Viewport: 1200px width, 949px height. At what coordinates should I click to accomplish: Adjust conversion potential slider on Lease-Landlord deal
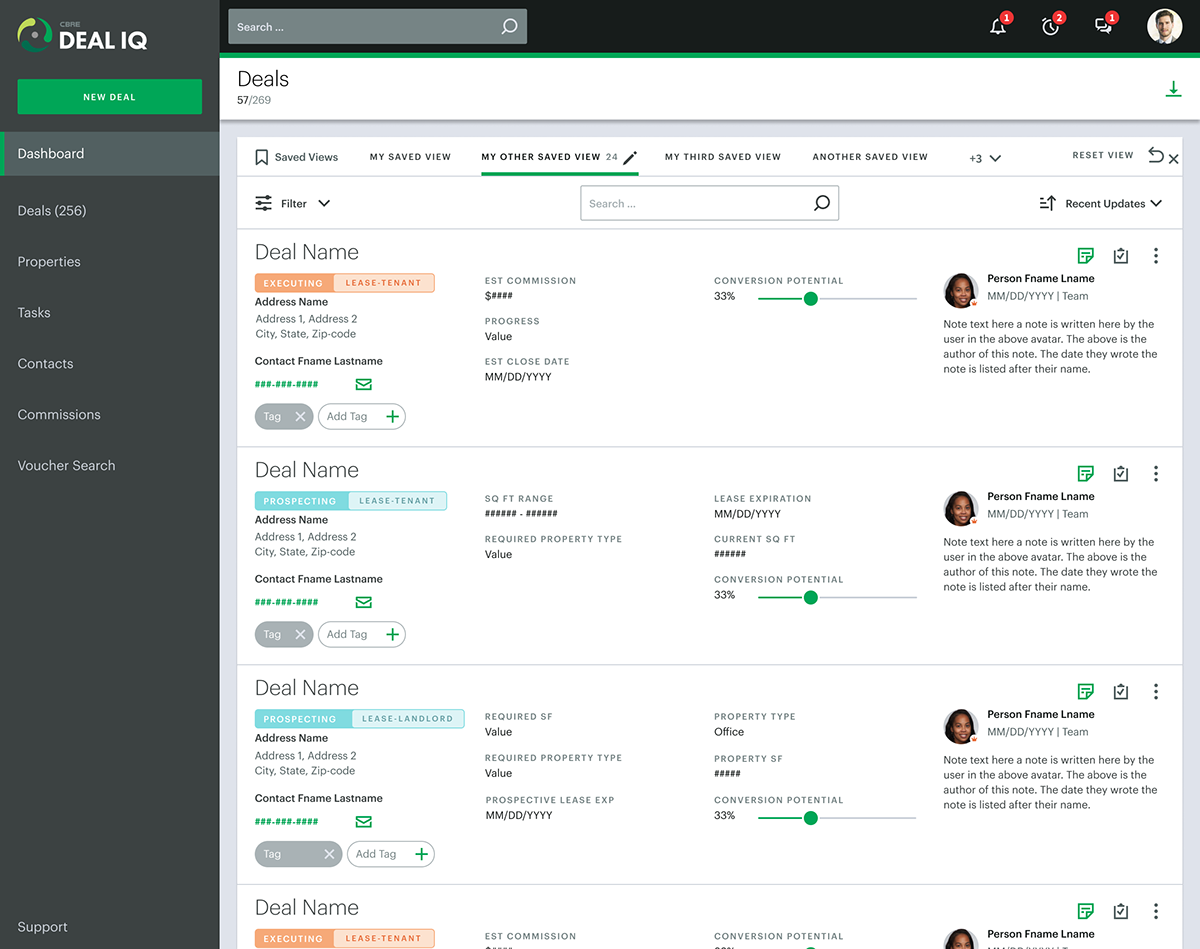click(811, 818)
